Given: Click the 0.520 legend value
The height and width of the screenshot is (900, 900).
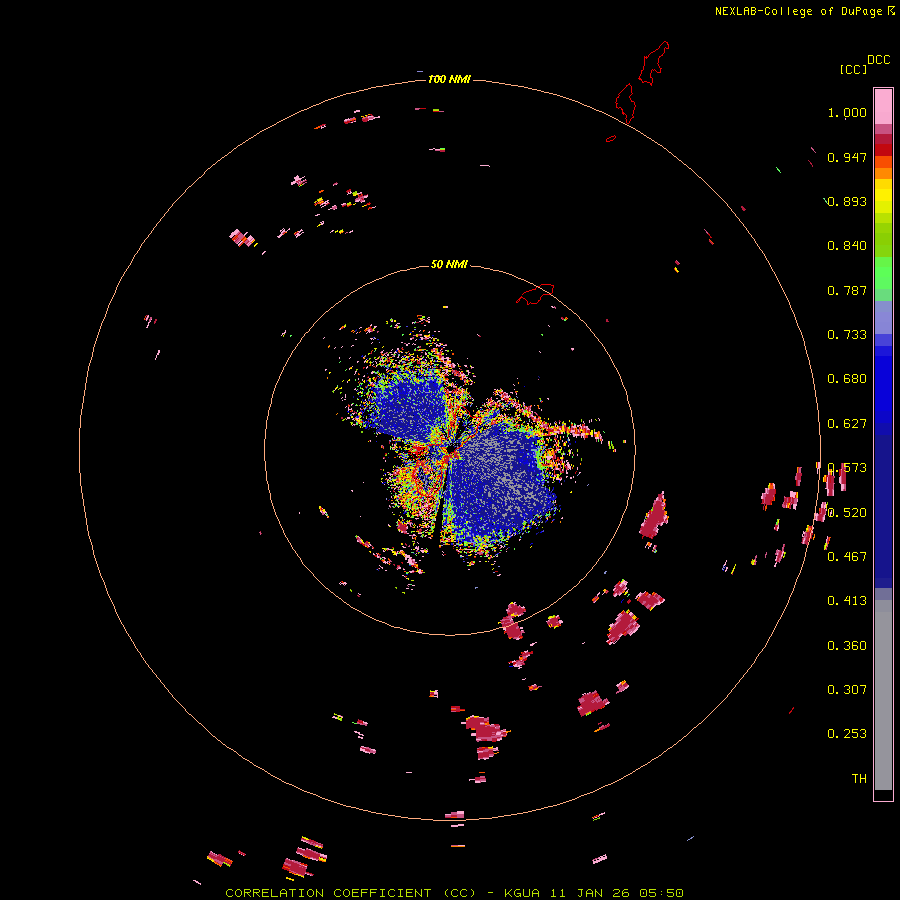Looking at the screenshot, I should click(x=847, y=513).
